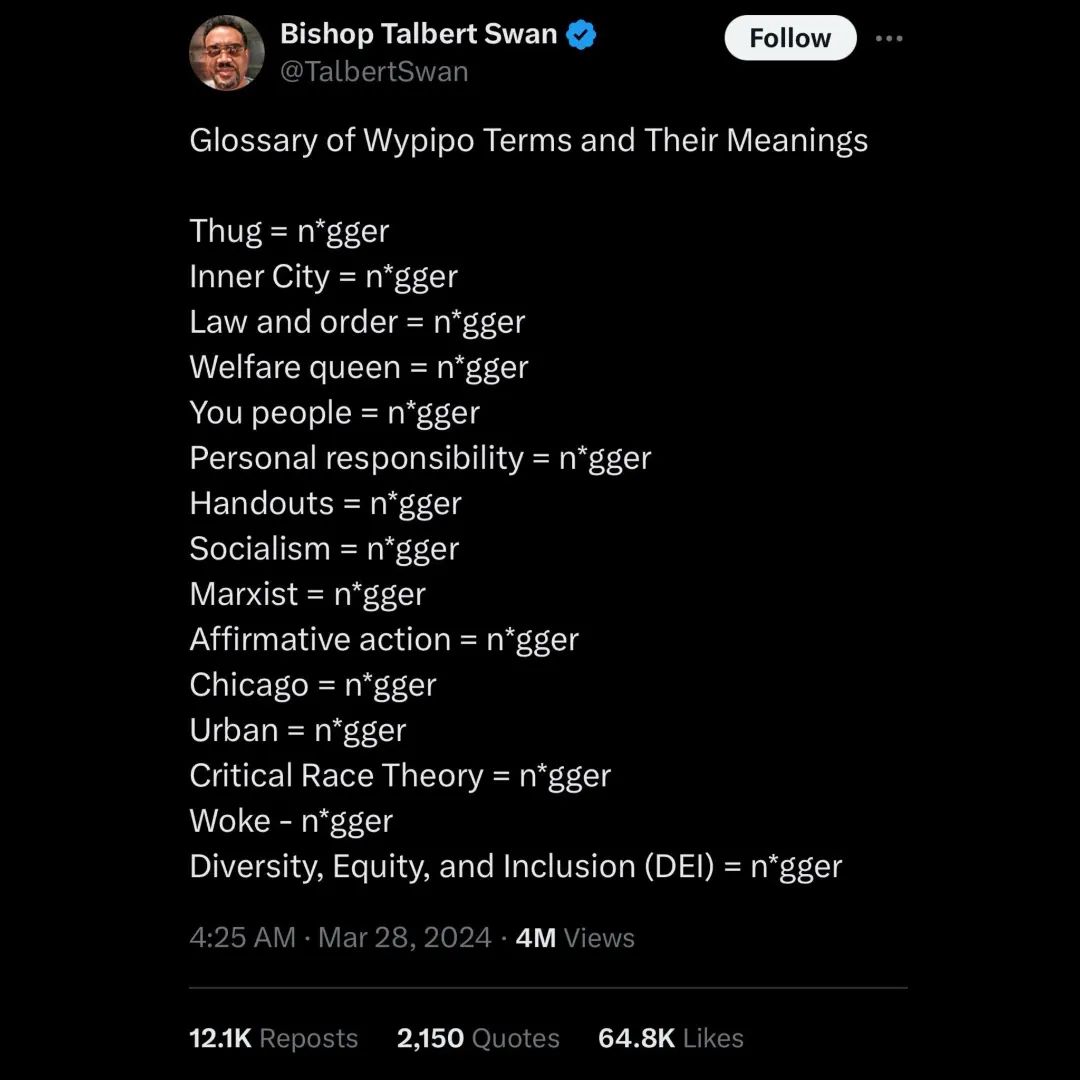Click the @TalbertSwan handle
The height and width of the screenshot is (1080, 1080).
click(374, 72)
